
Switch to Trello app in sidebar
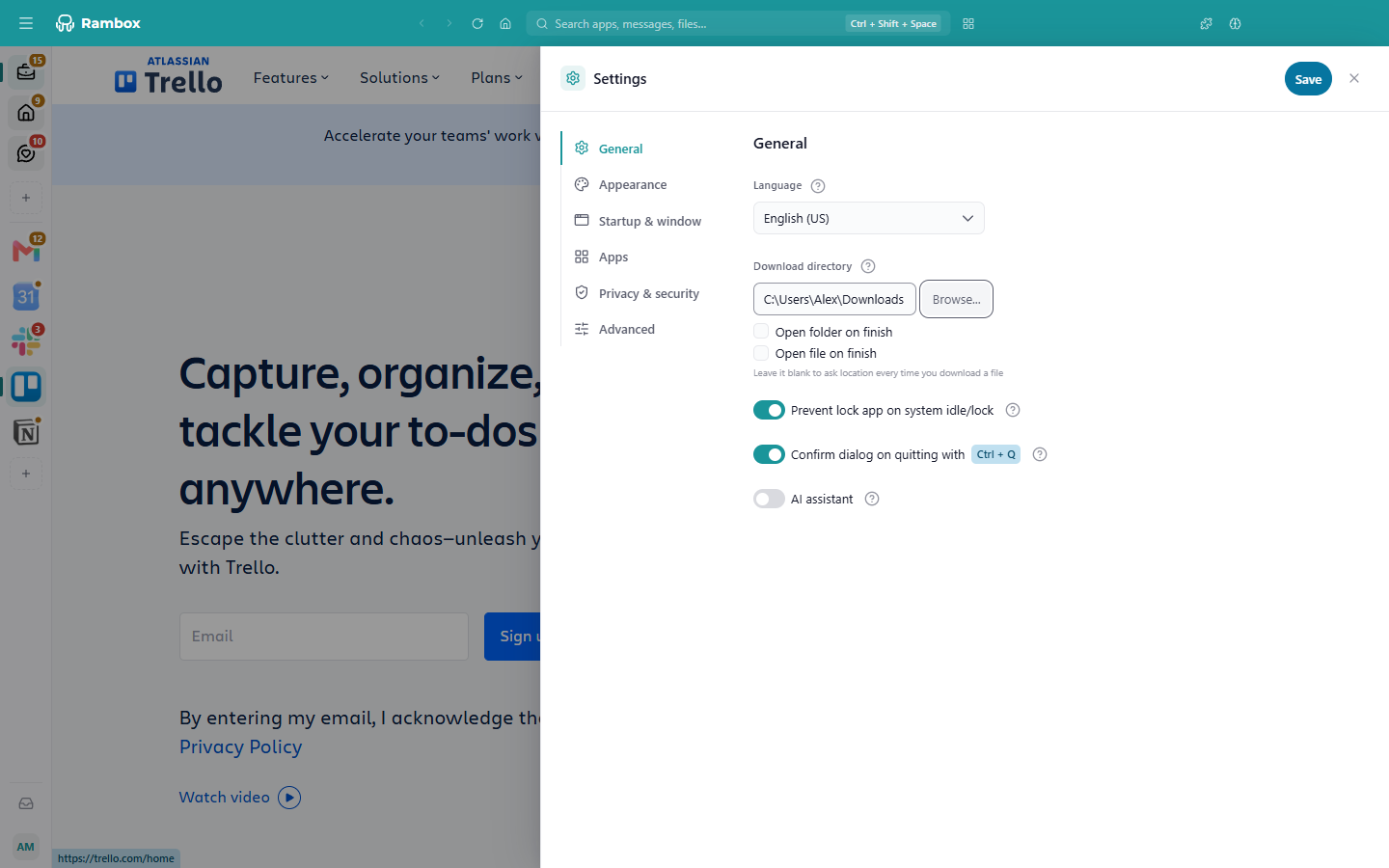(x=26, y=387)
